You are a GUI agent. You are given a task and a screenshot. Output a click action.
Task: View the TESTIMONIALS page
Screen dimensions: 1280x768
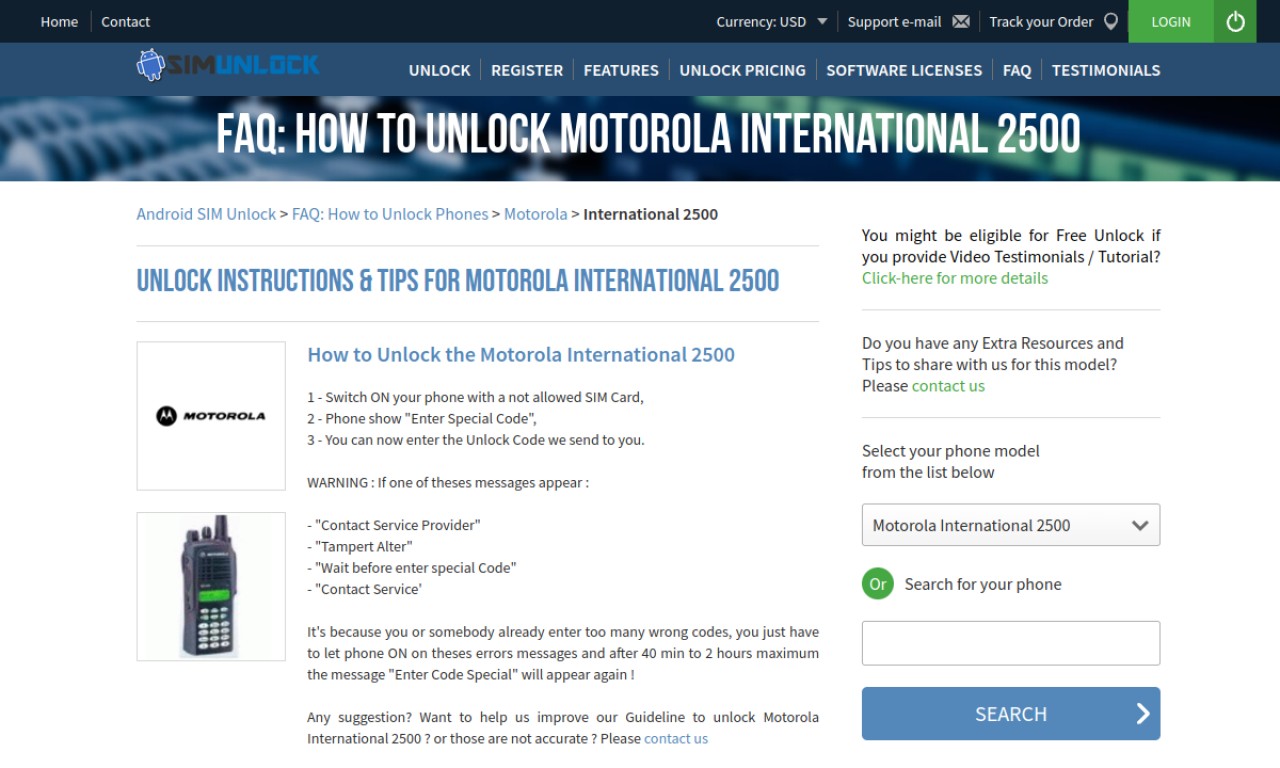[x=1106, y=70]
